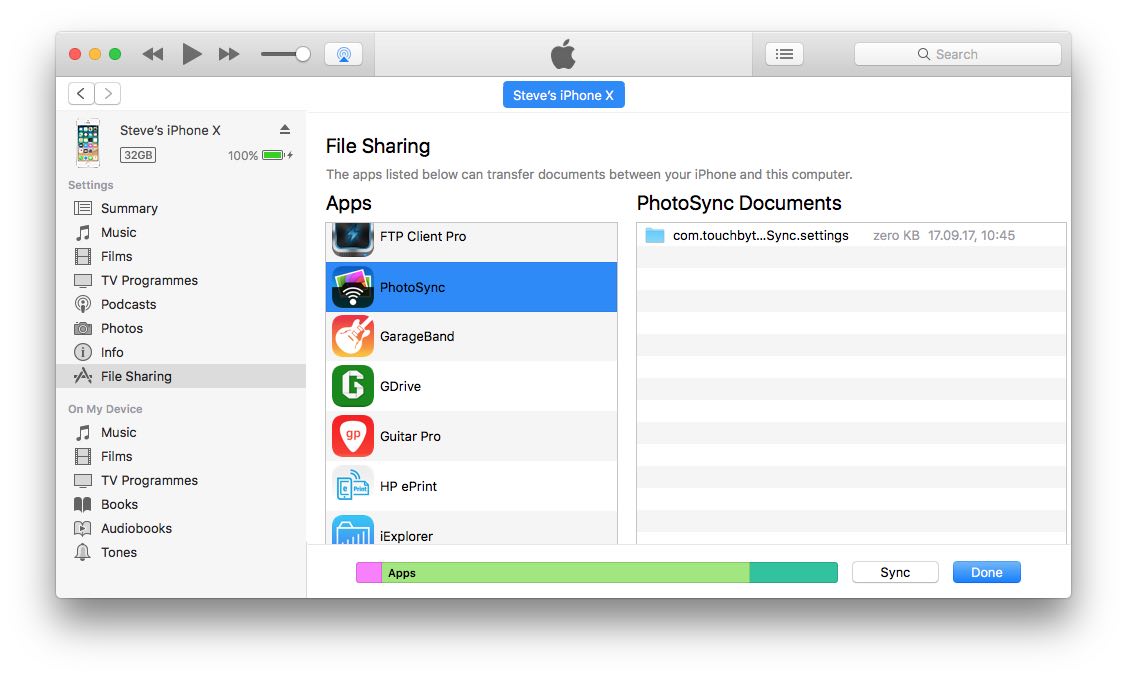Select Guitar Pro app
Screen dimensions: 1127x678
point(472,436)
